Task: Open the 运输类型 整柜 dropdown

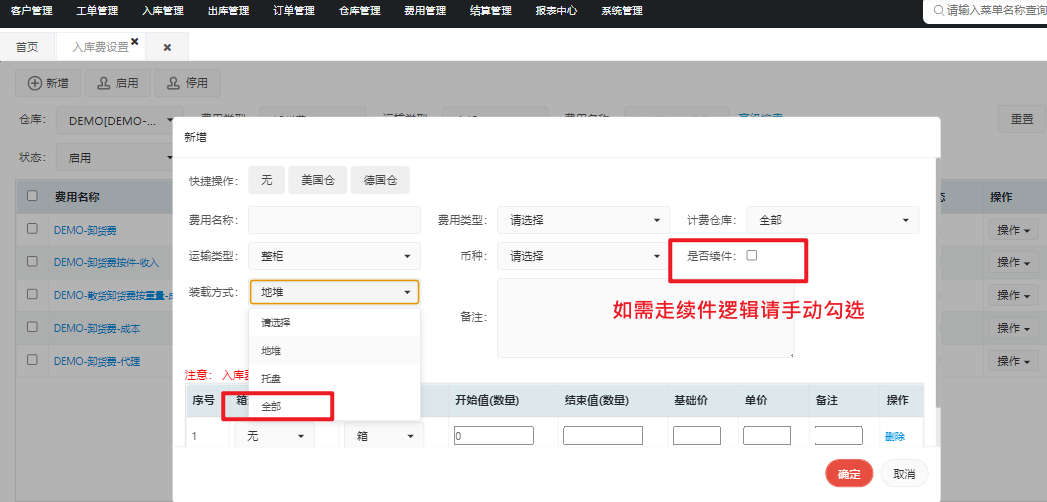Action: [335, 256]
